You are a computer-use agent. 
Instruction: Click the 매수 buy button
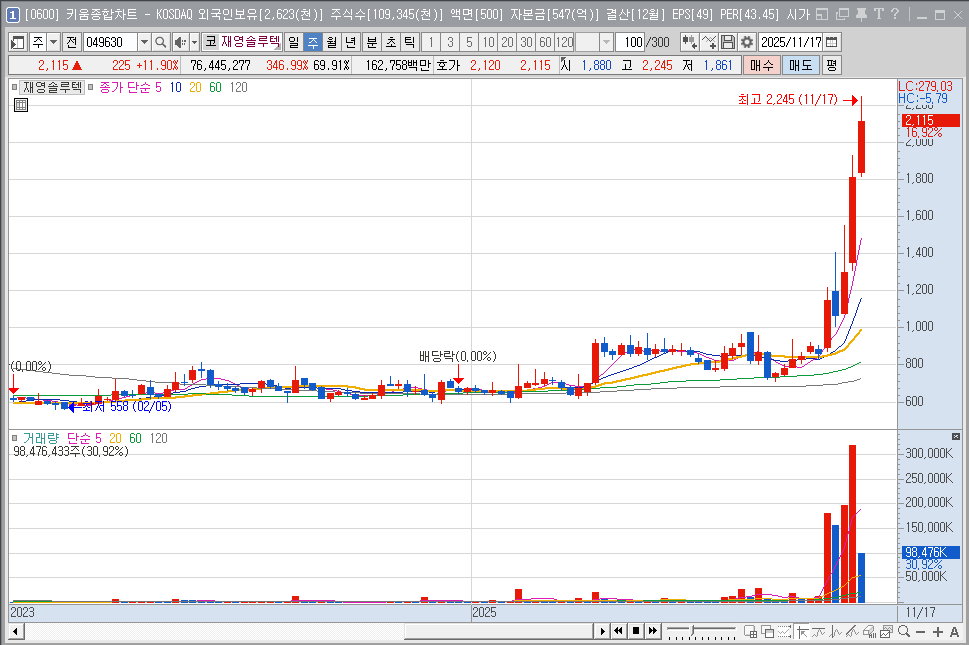pyautogui.click(x=762, y=65)
